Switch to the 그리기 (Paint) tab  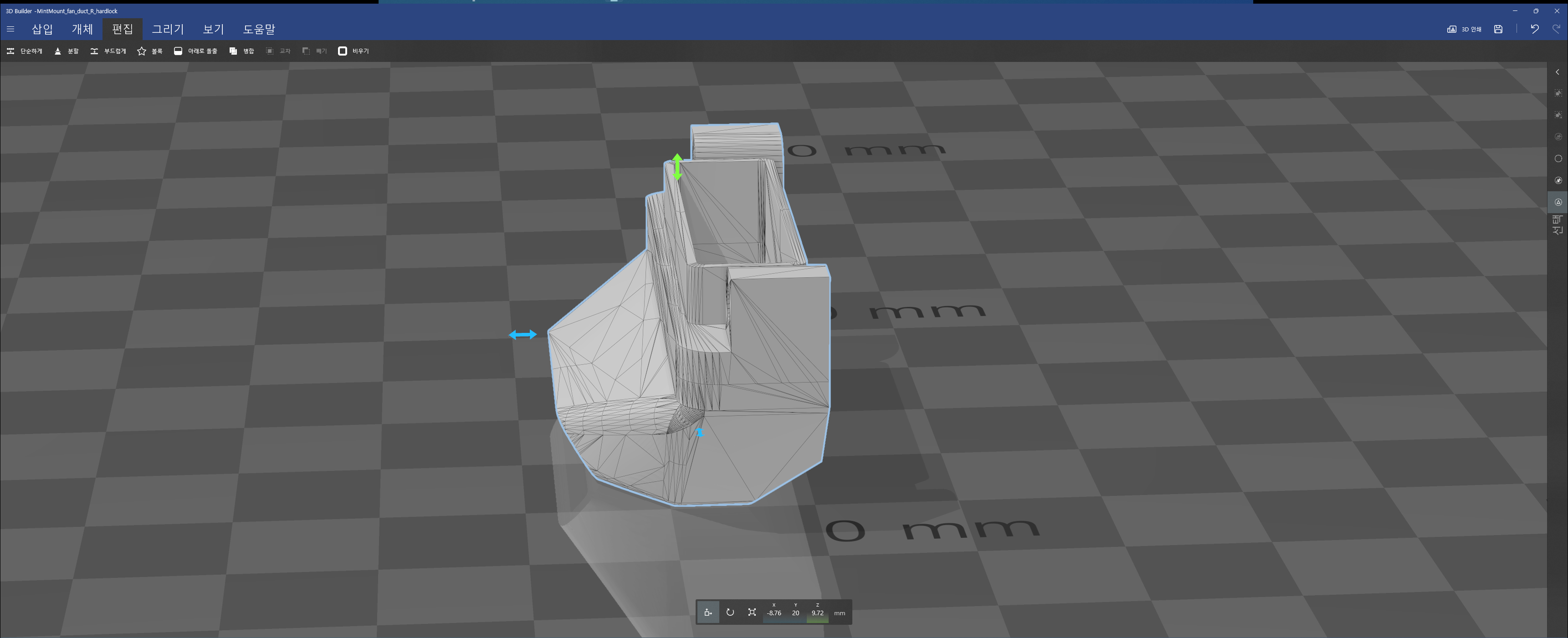point(167,29)
